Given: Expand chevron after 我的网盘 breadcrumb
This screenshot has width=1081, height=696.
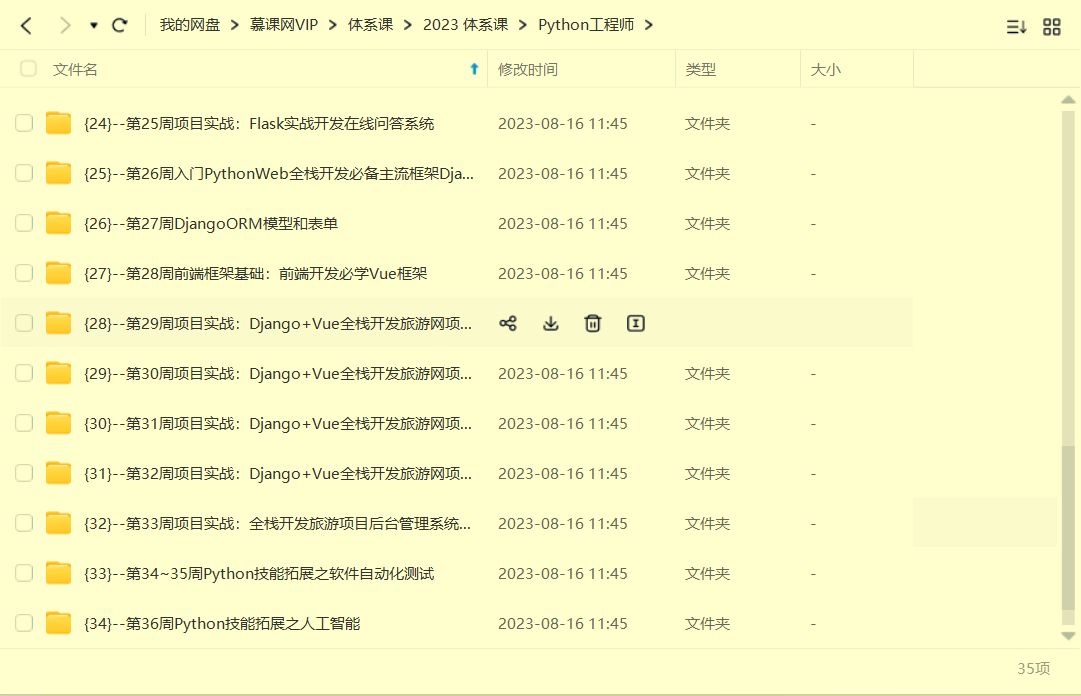Looking at the screenshot, I should 235,25.
